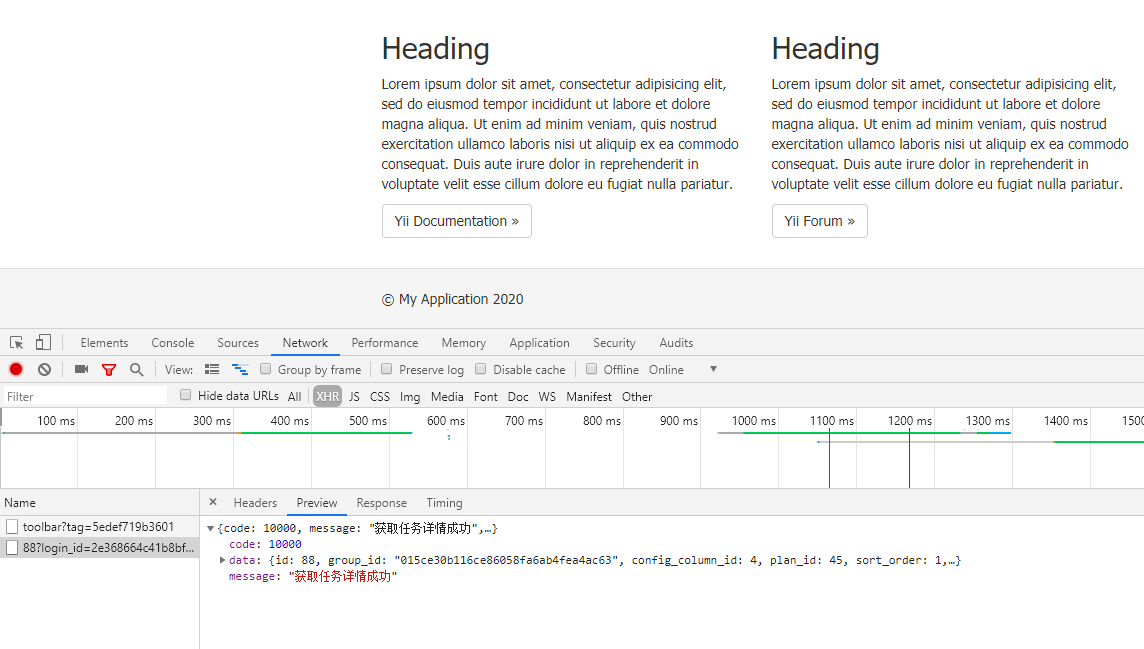Switch to large request rows view
Image resolution: width=1144 pixels, height=649 pixels.
pyautogui.click(x=212, y=370)
